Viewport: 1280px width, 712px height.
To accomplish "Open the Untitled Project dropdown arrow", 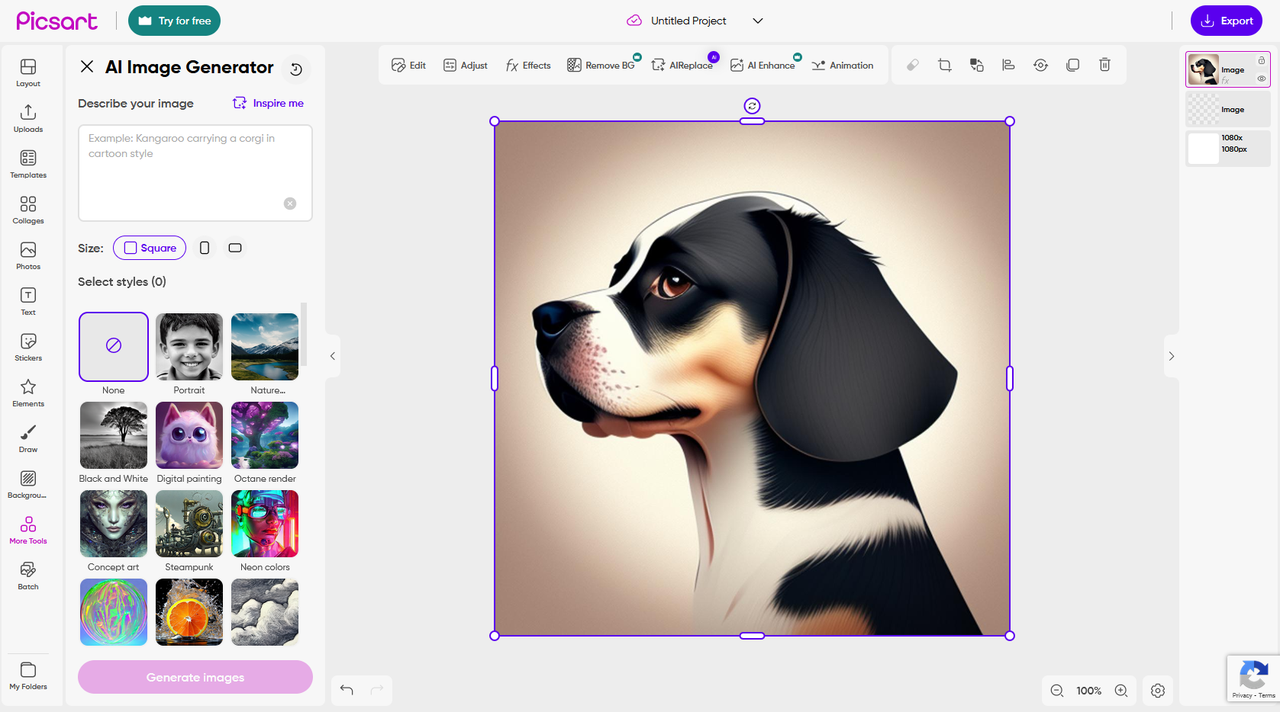I will click(x=757, y=21).
